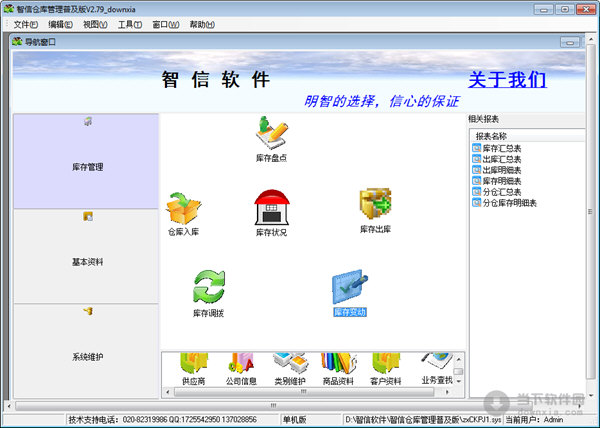Click icon strip up arrow
Viewport: 600px width, 428px height.
coord(458,359)
